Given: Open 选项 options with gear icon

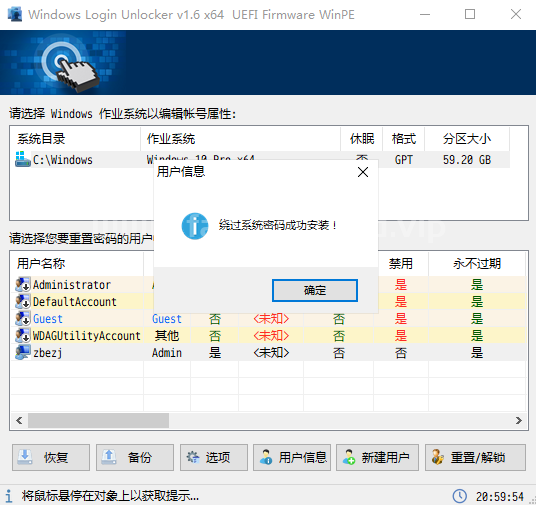Looking at the screenshot, I should [x=193, y=457].
